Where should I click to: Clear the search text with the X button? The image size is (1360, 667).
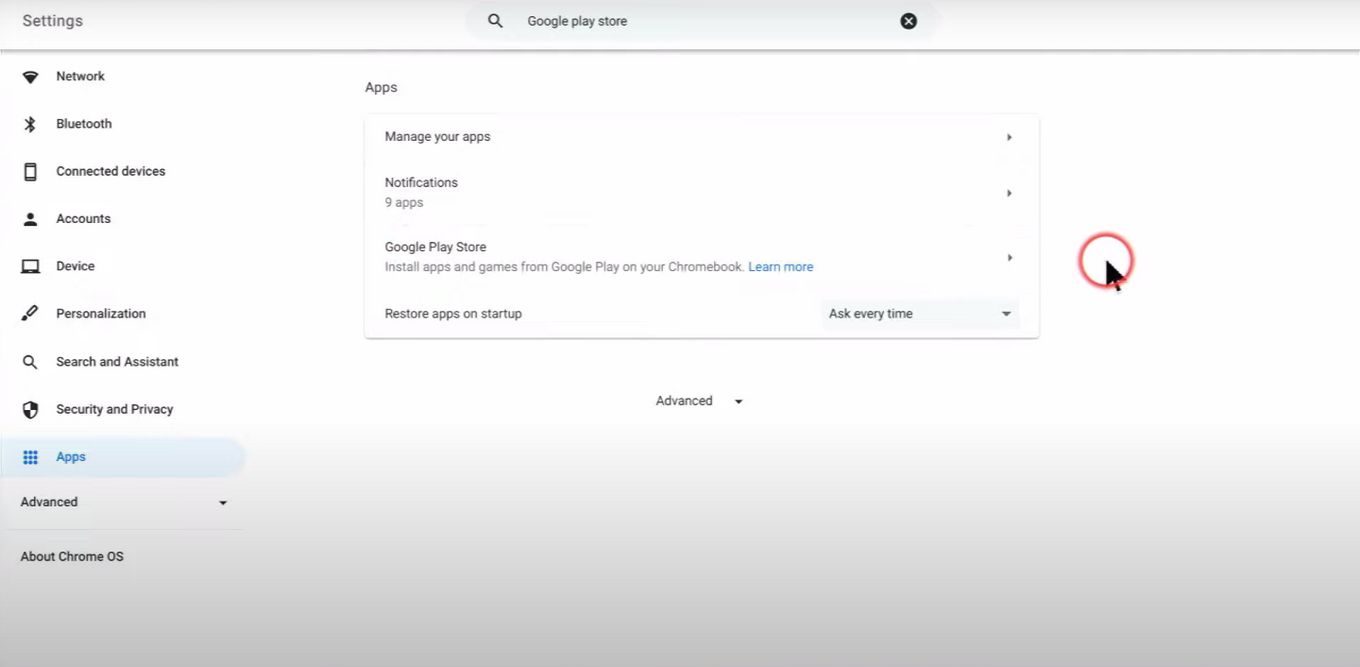click(x=908, y=21)
